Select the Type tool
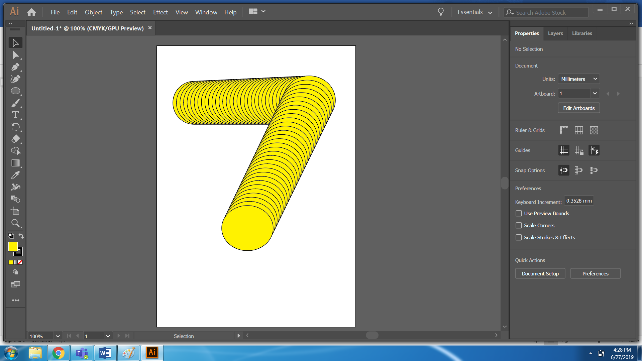This screenshot has width=642, height=361. tap(16, 115)
